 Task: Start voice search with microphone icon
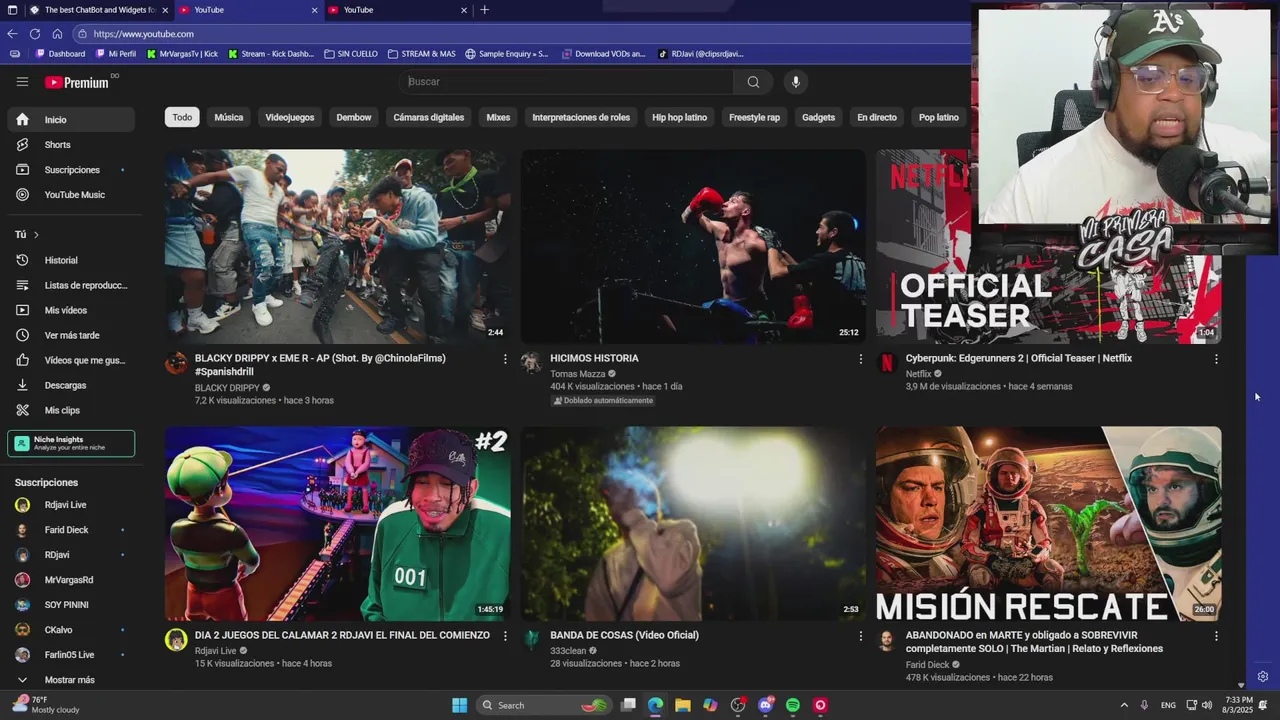796,82
